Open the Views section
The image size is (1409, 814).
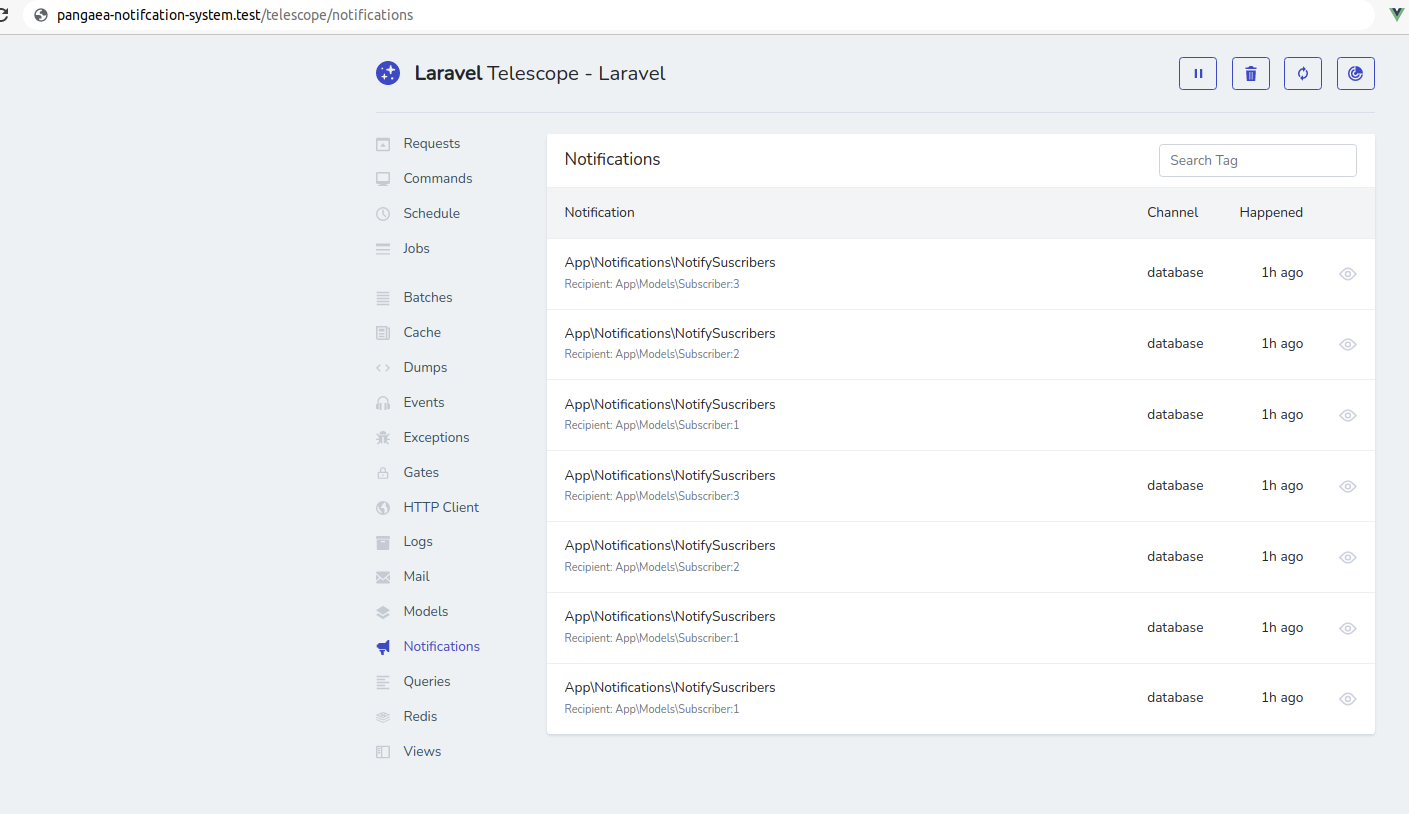(x=421, y=751)
